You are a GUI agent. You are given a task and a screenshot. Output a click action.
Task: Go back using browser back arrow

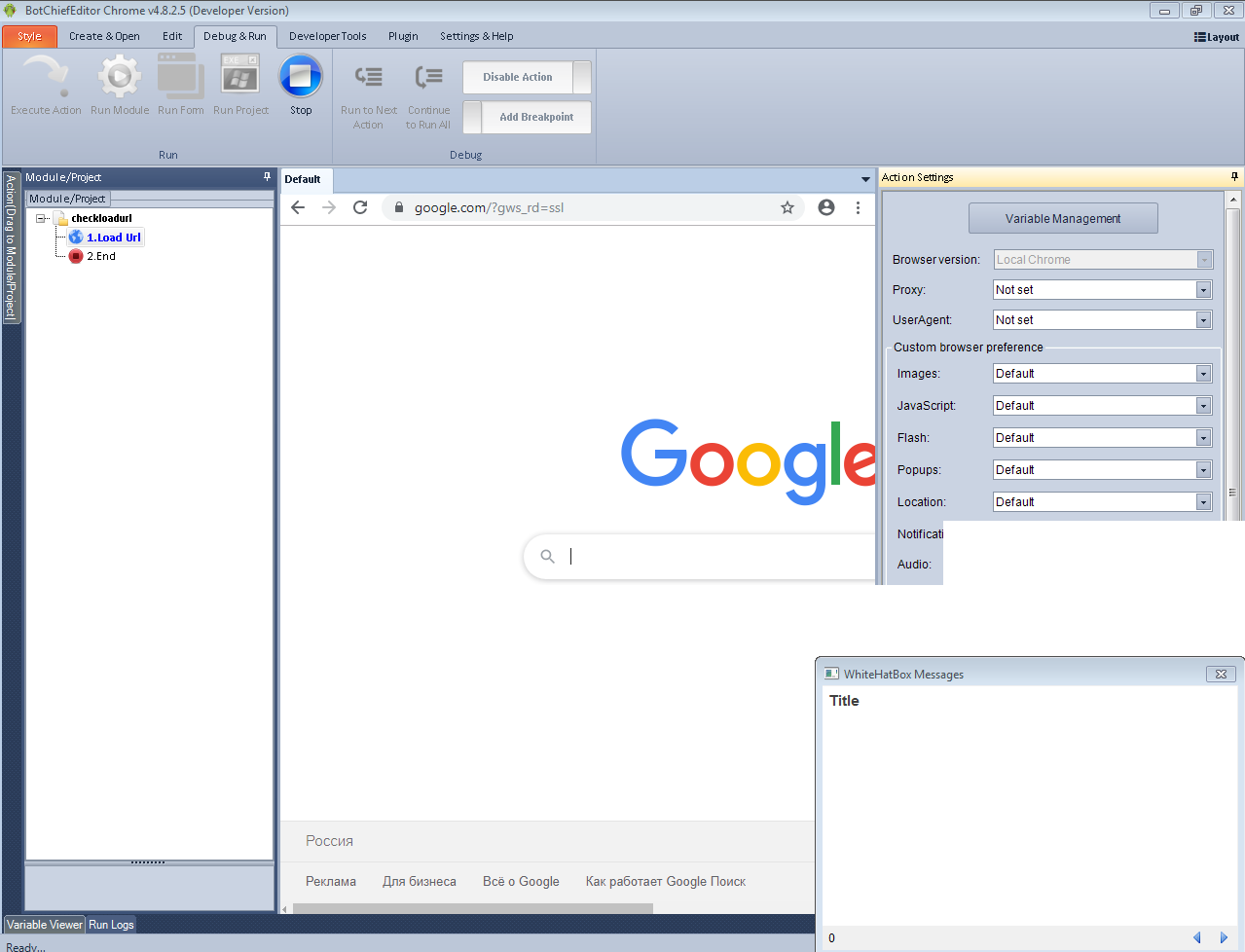(x=298, y=207)
